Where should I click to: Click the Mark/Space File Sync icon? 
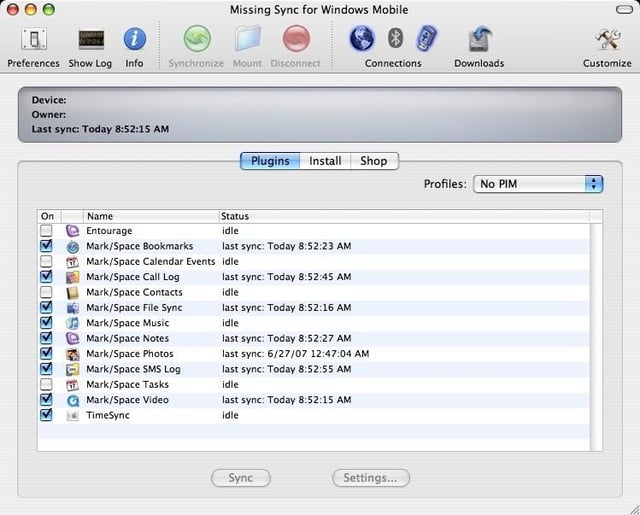(x=72, y=308)
